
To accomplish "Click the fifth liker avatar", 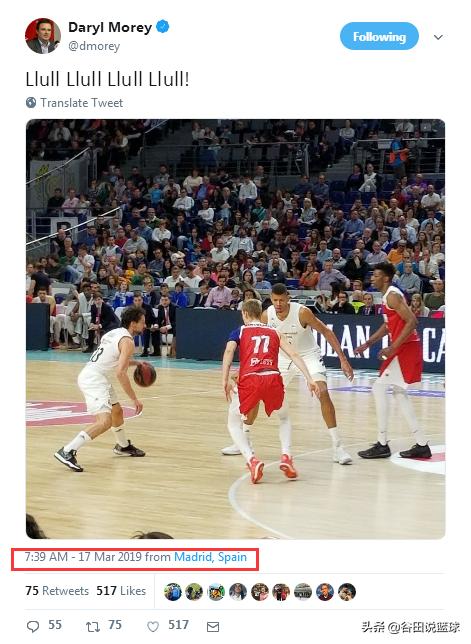I will coord(260,592).
